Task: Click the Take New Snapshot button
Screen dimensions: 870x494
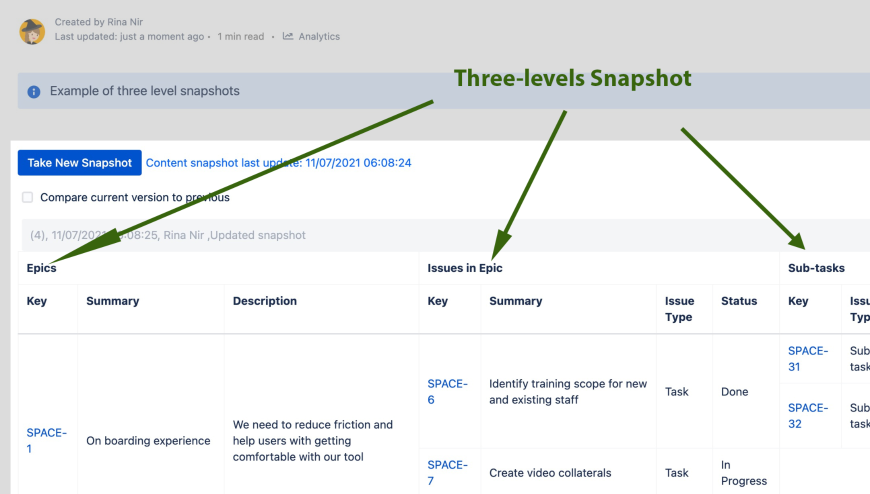Action: [79, 163]
